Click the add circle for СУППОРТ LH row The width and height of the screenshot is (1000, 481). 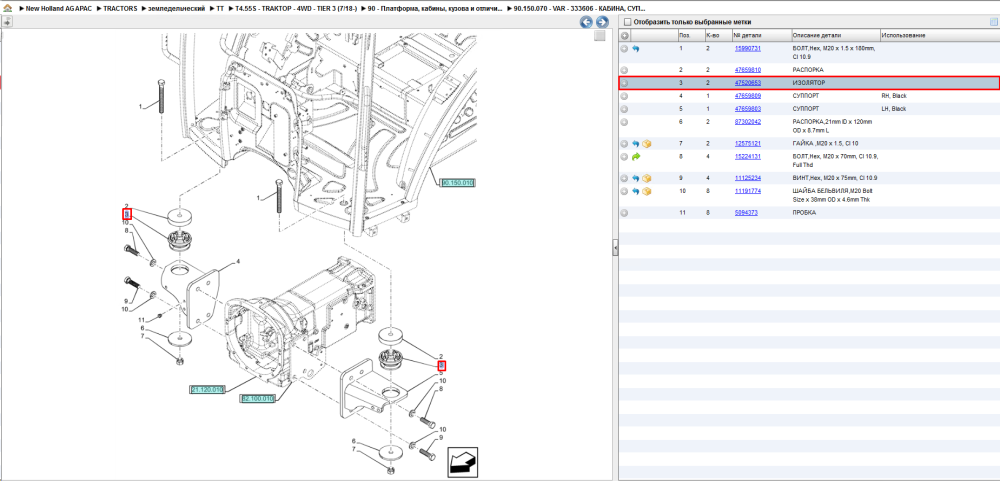(x=625, y=109)
